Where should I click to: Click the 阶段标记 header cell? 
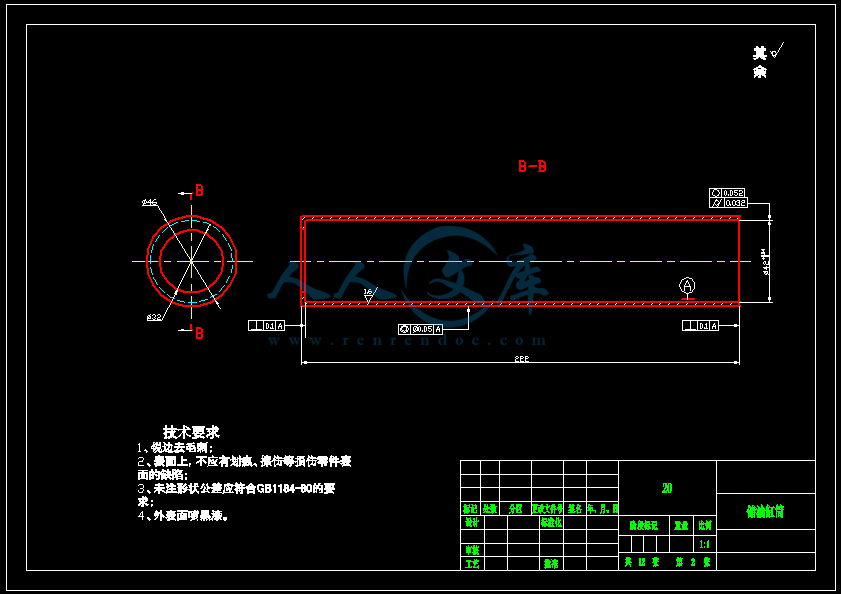(x=644, y=525)
